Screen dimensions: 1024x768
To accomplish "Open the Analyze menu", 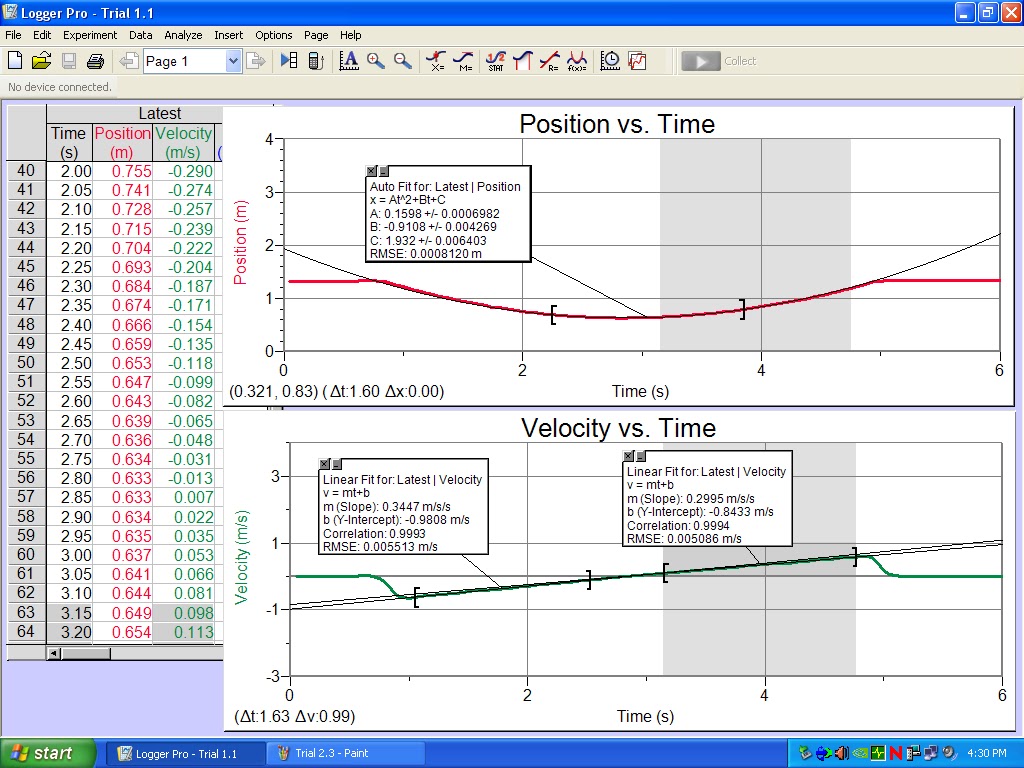I will [x=183, y=34].
